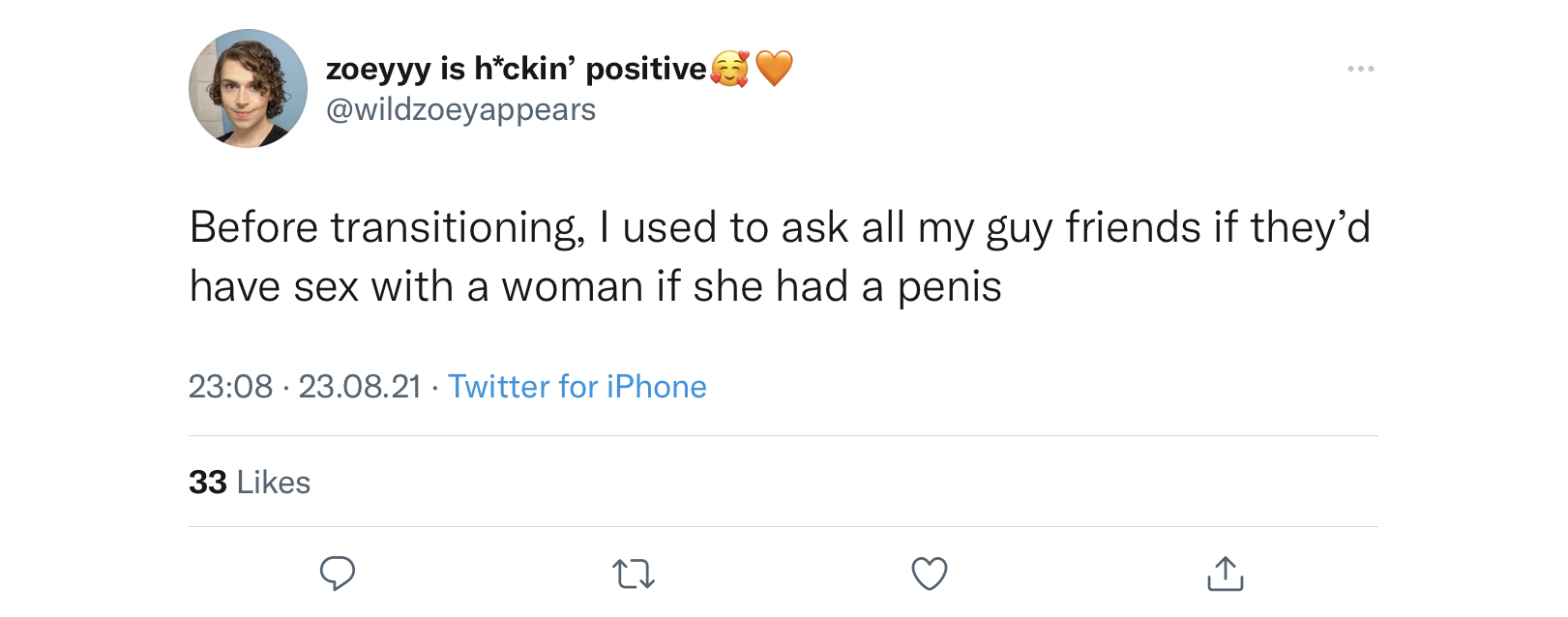Viewport: 1568px width, 617px height.
Task: Open the share tweet icon
Action: [1225, 573]
